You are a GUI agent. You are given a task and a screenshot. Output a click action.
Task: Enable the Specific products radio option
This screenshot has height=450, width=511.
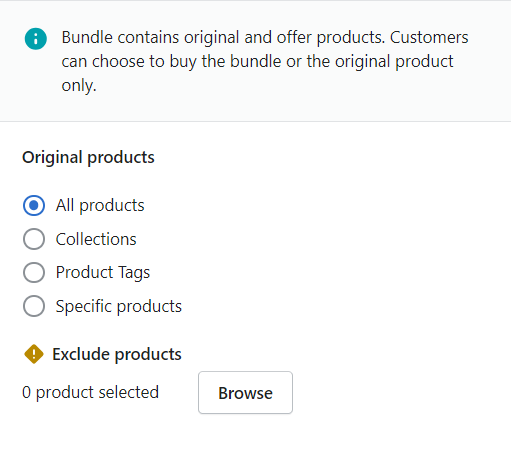click(x=34, y=306)
